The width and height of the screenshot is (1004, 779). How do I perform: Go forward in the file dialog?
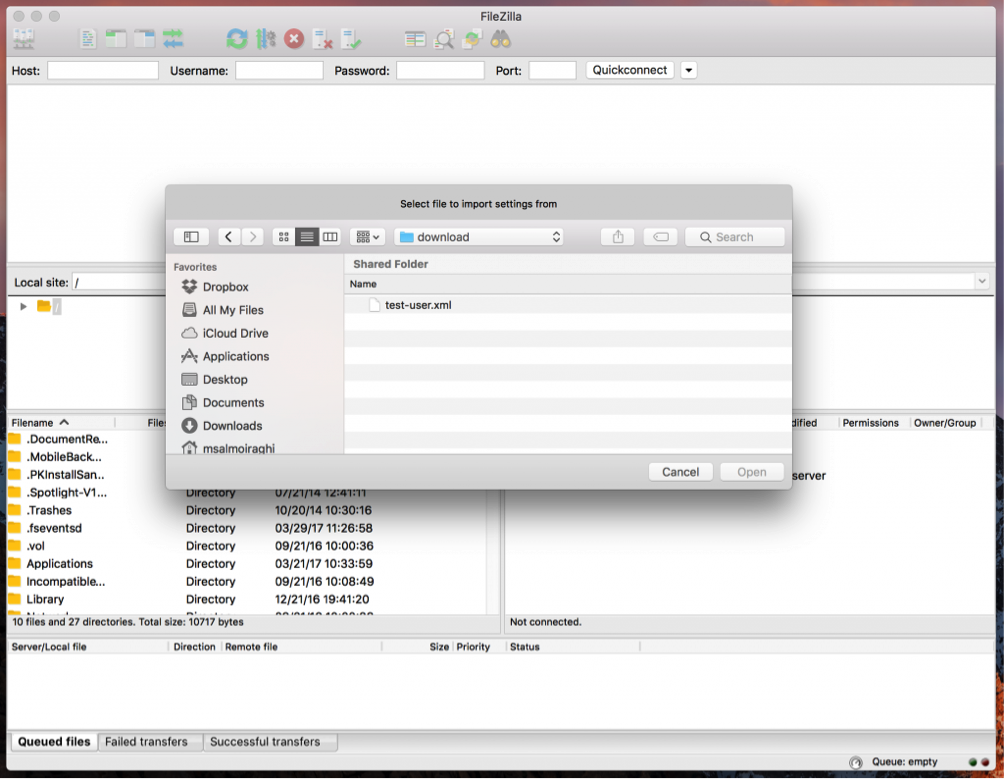253,237
